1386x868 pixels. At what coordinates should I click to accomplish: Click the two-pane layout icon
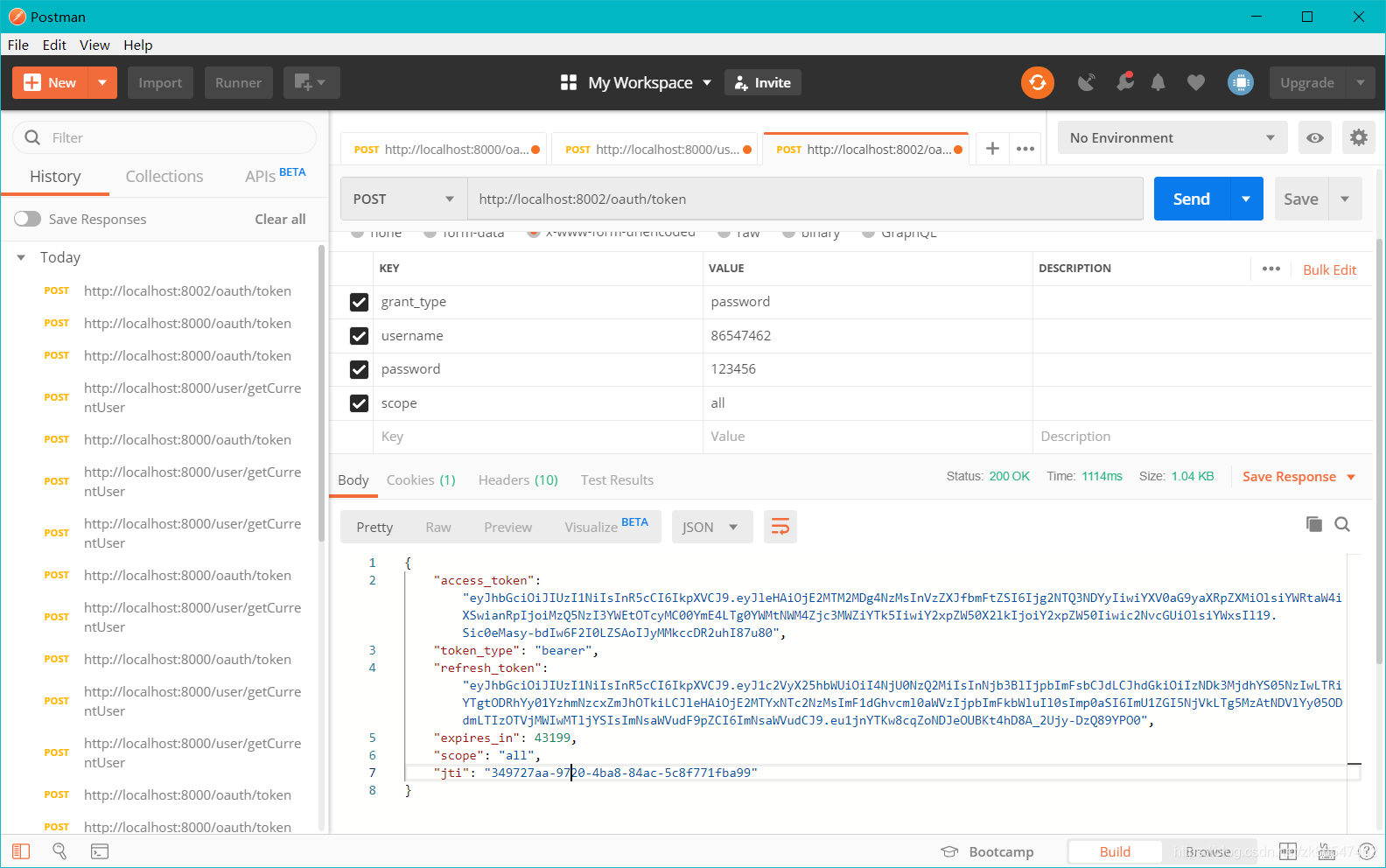(1288, 851)
